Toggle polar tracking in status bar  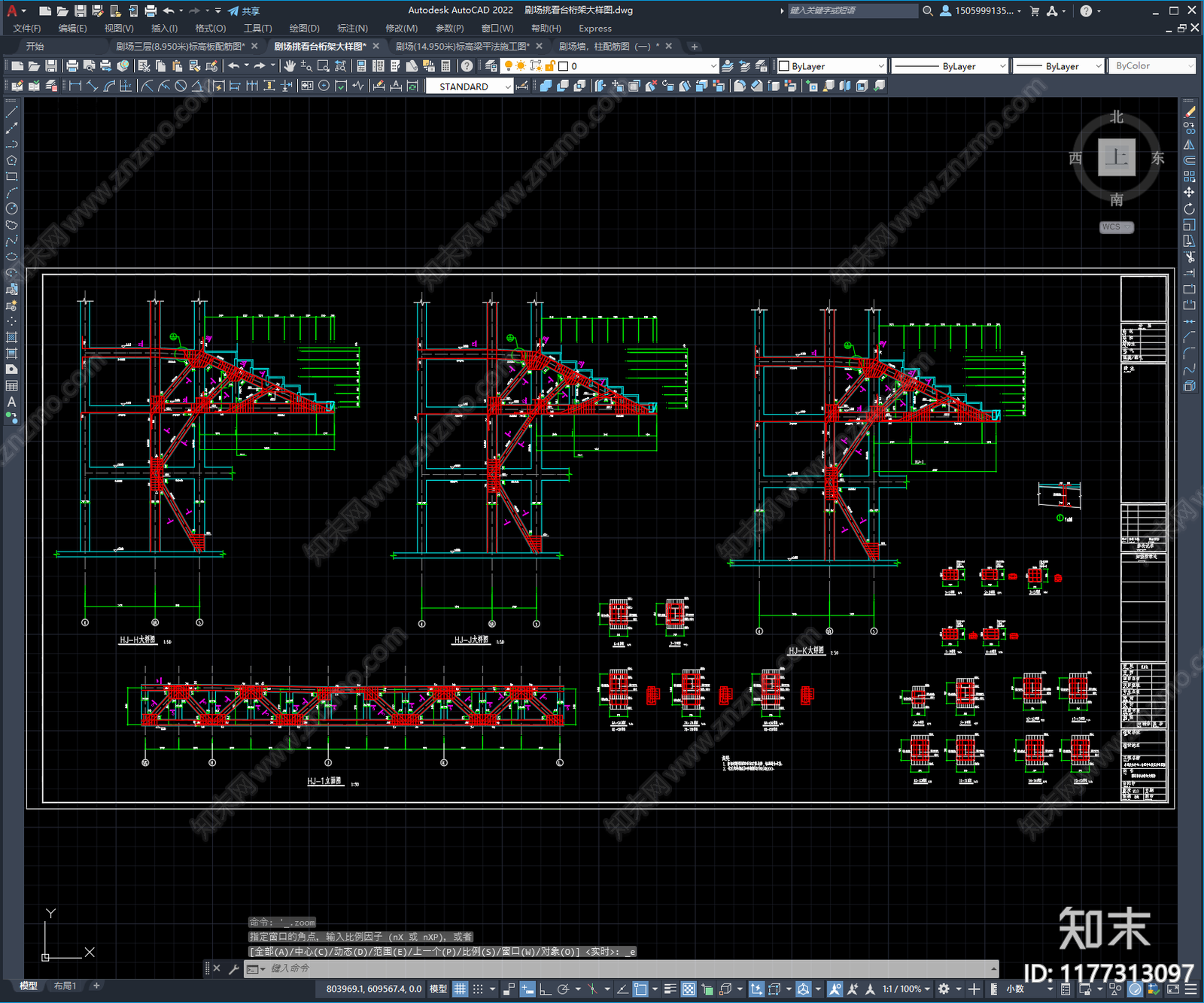point(563,989)
